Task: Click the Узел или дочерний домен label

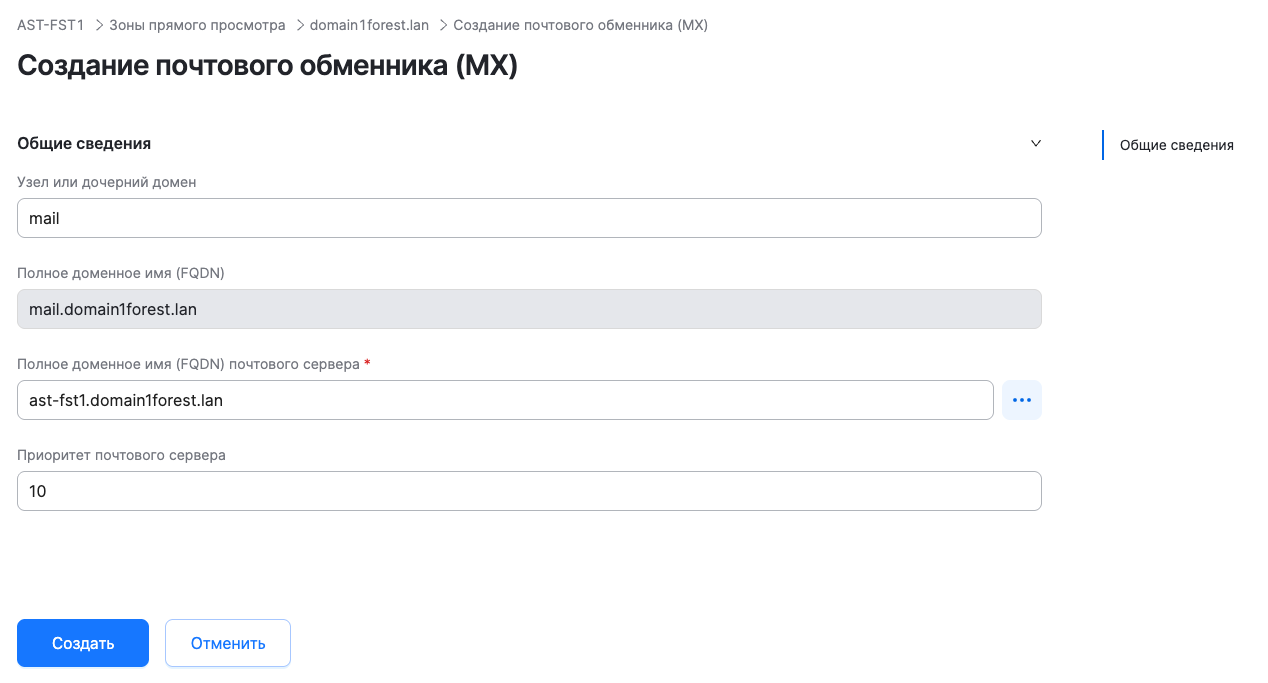Action: pyautogui.click(x=107, y=182)
